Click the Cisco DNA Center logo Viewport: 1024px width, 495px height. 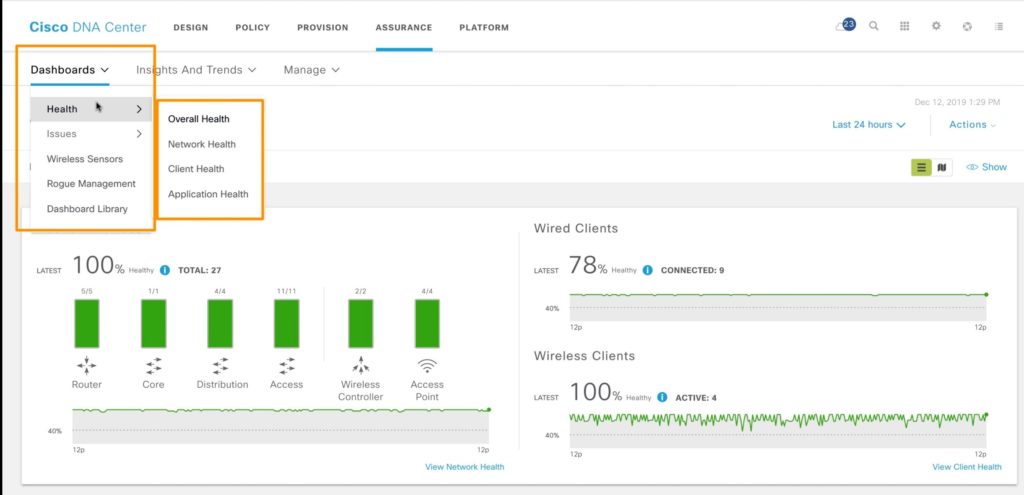click(87, 27)
